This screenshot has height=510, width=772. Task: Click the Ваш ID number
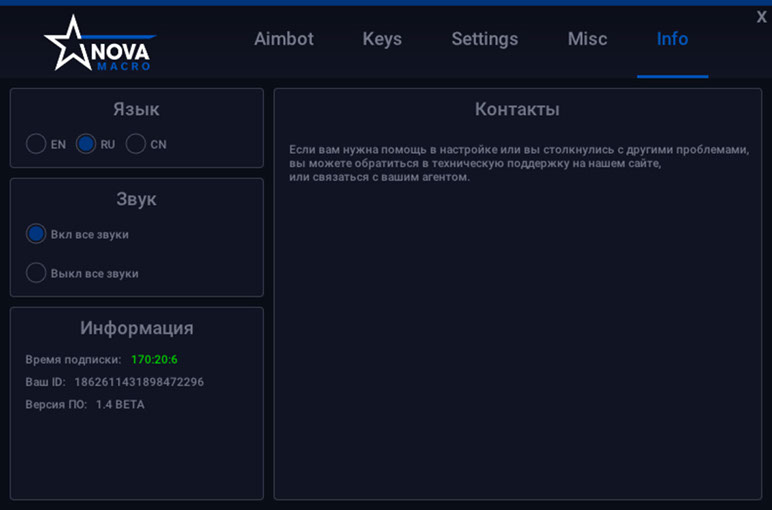click(x=139, y=382)
